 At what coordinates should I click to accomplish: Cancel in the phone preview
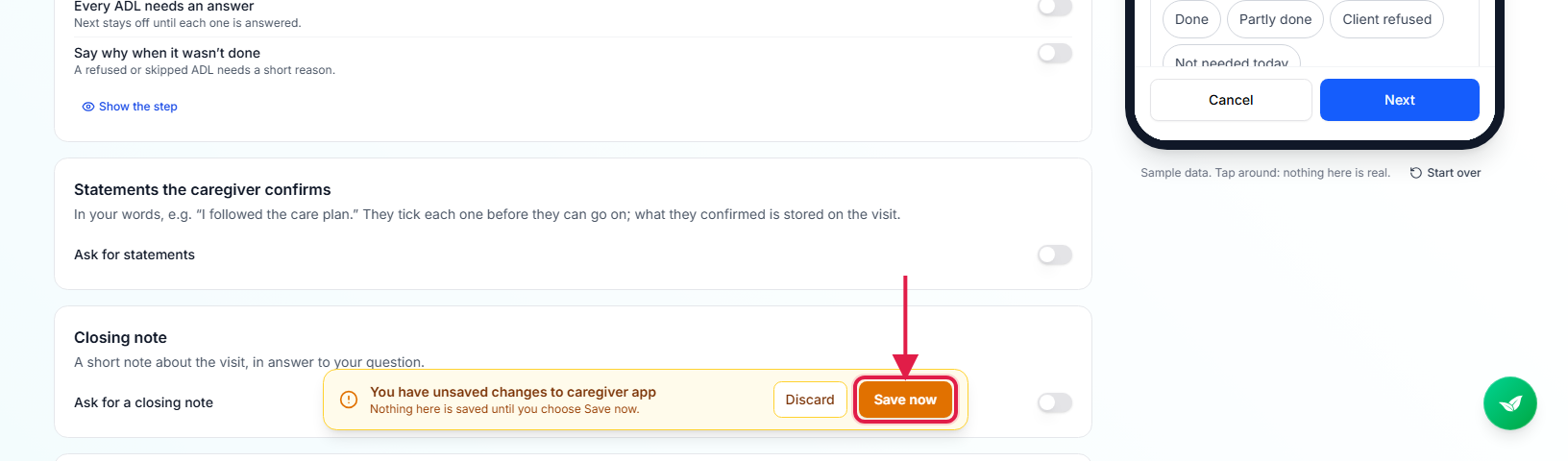(x=1231, y=100)
